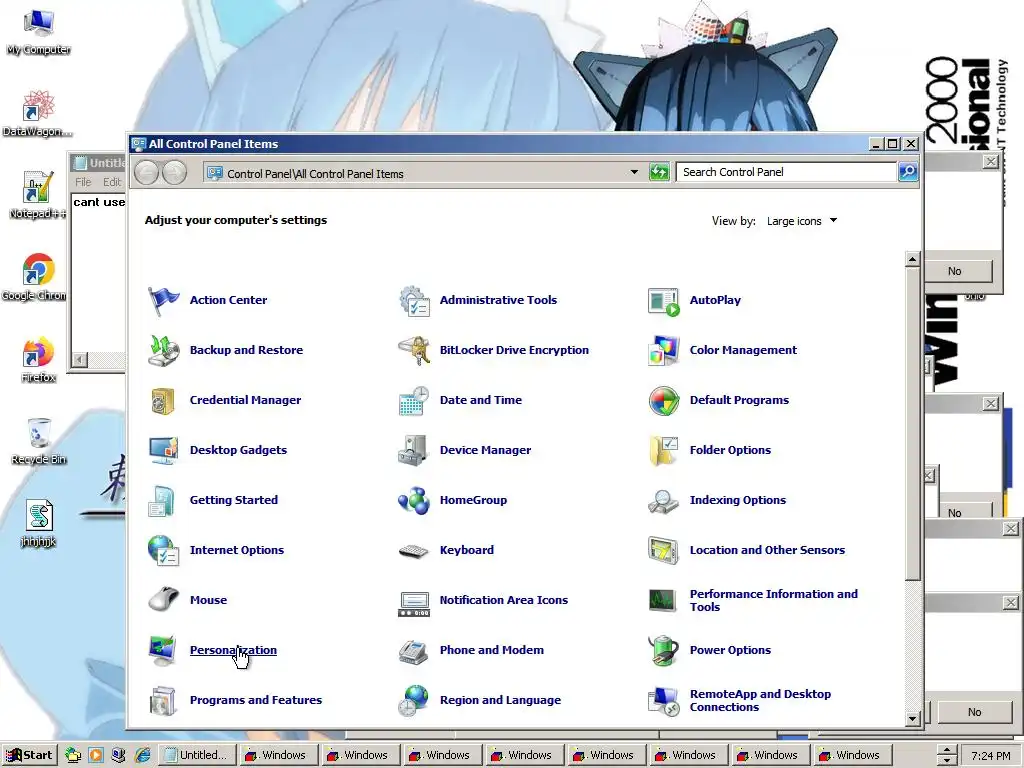Open the Indexing Options icon
1024x768 pixels.
point(664,501)
